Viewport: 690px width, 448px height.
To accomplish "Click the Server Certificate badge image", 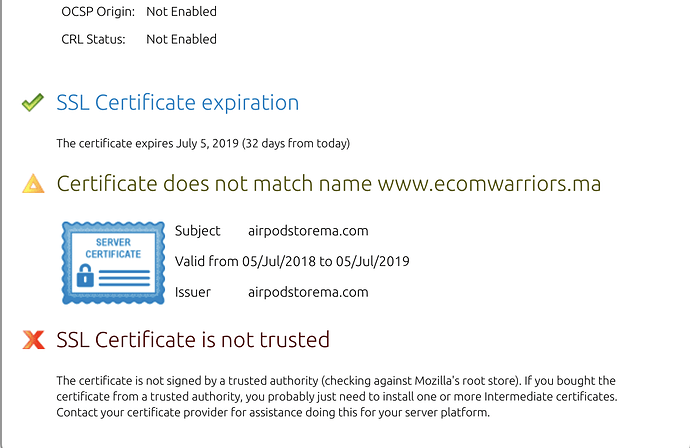I will tap(113, 263).
